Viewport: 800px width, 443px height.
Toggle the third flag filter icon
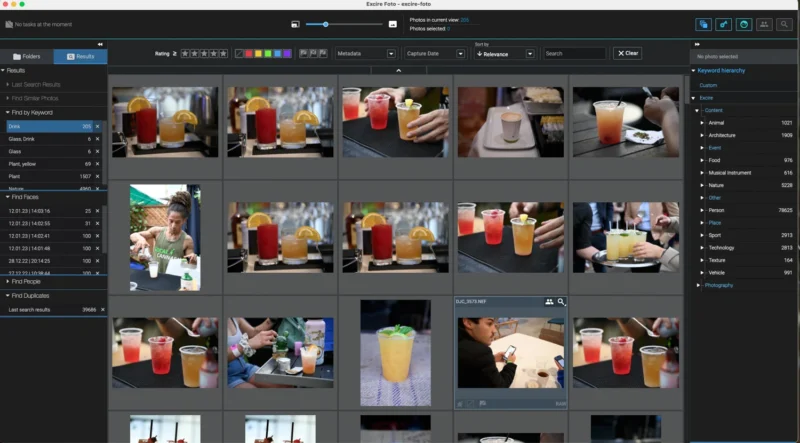point(323,53)
